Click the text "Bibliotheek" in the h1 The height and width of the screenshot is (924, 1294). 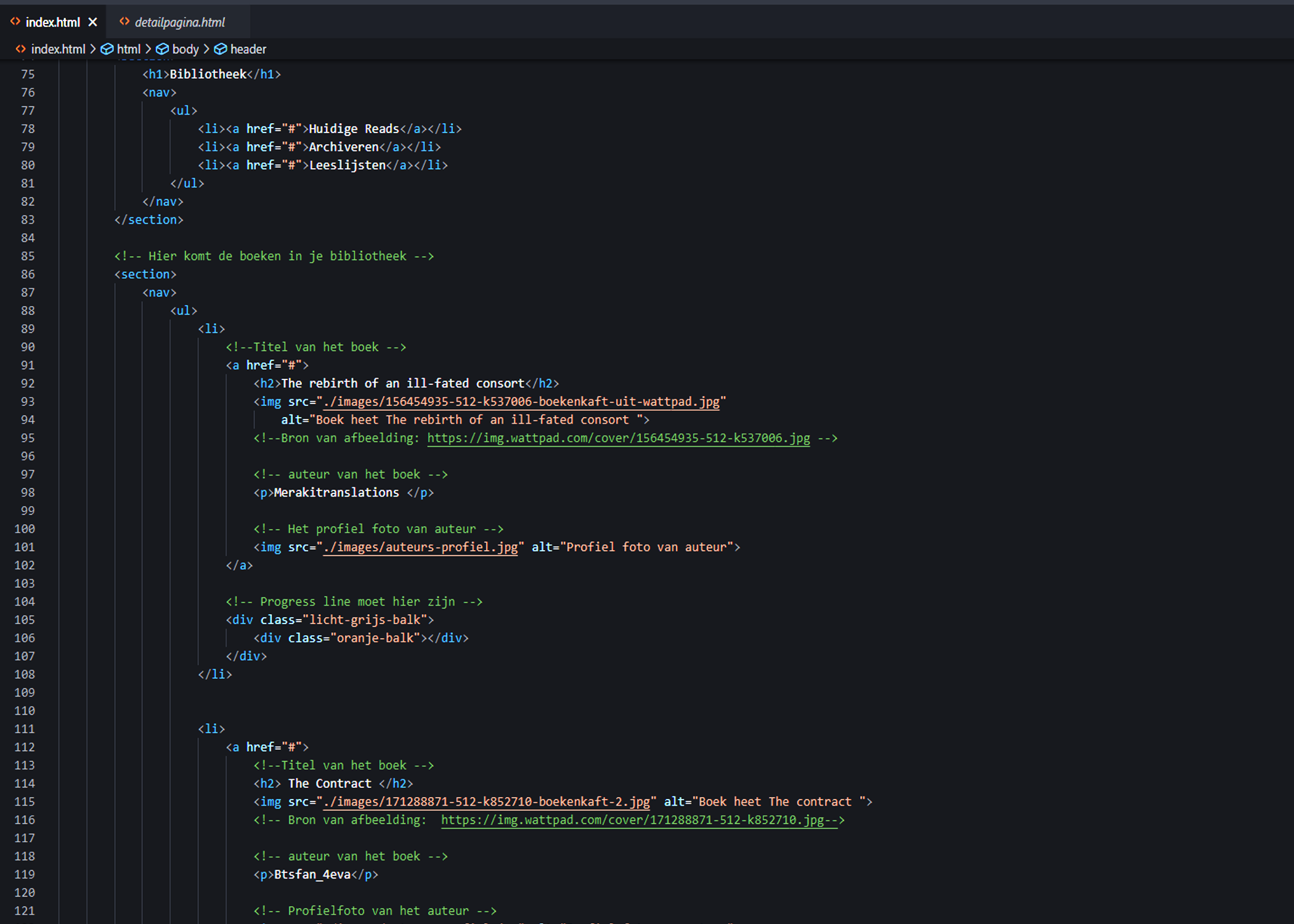(208, 74)
